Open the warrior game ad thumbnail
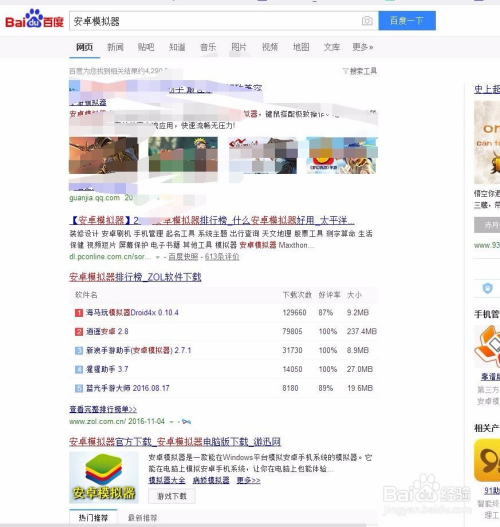This screenshot has height=527, width=500. 103,155
